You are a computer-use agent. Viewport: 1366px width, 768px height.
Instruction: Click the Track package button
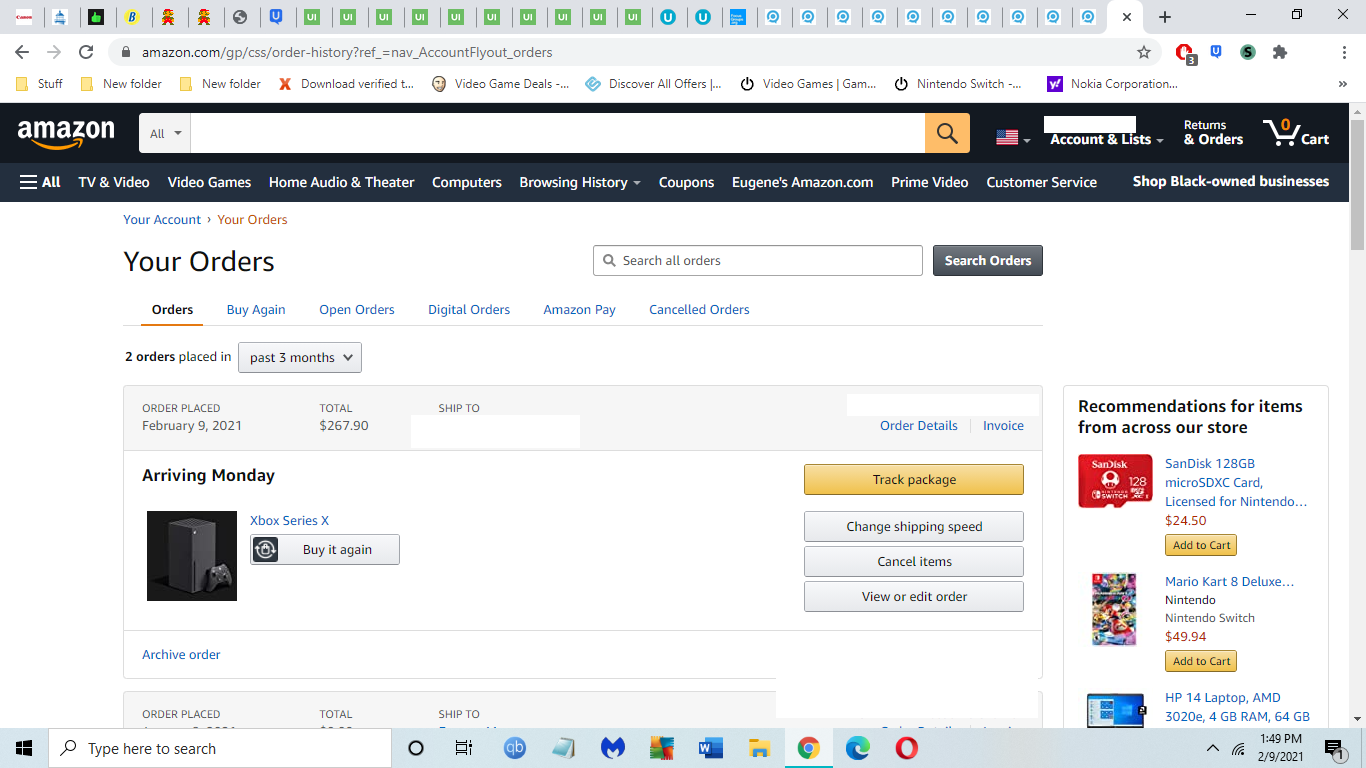[x=914, y=480]
